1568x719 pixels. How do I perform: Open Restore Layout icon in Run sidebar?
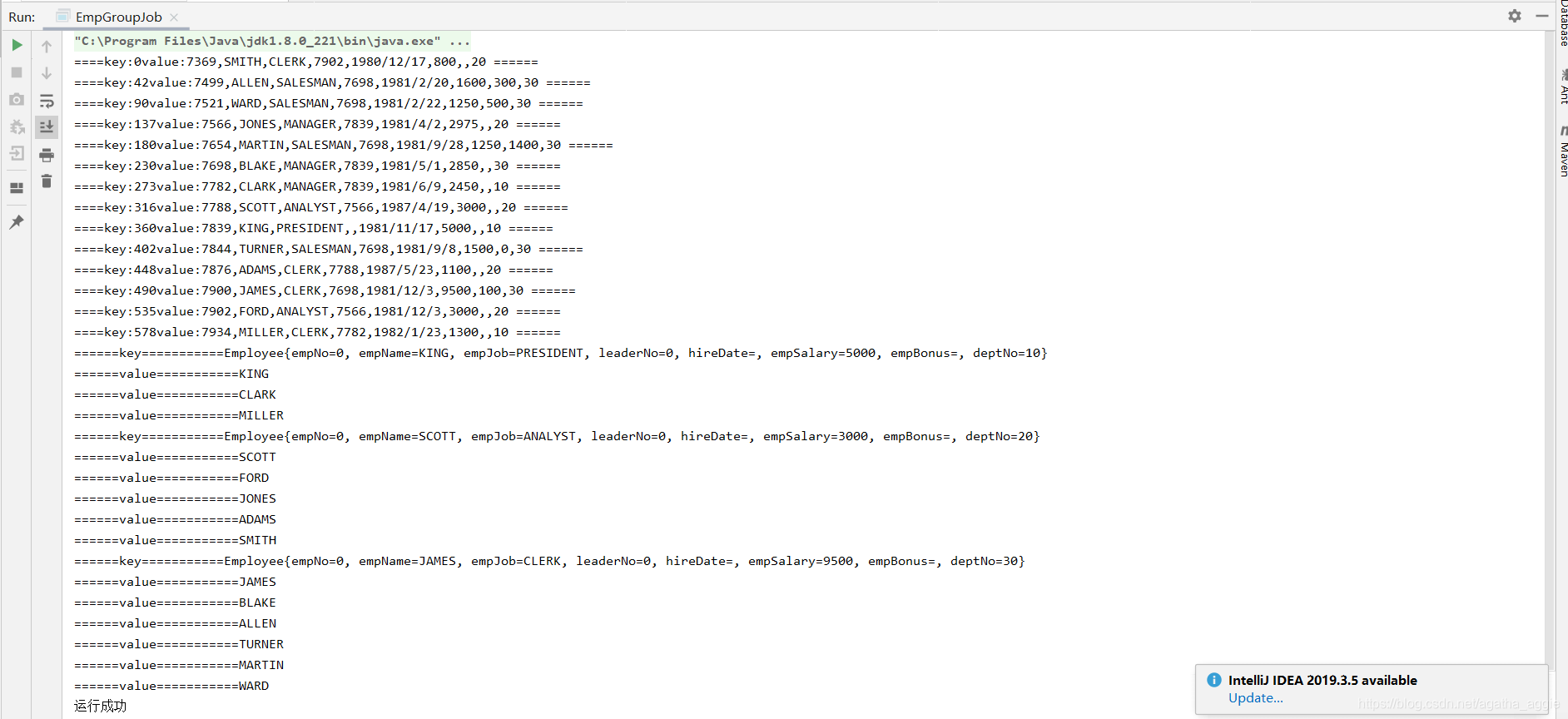[x=17, y=188]
